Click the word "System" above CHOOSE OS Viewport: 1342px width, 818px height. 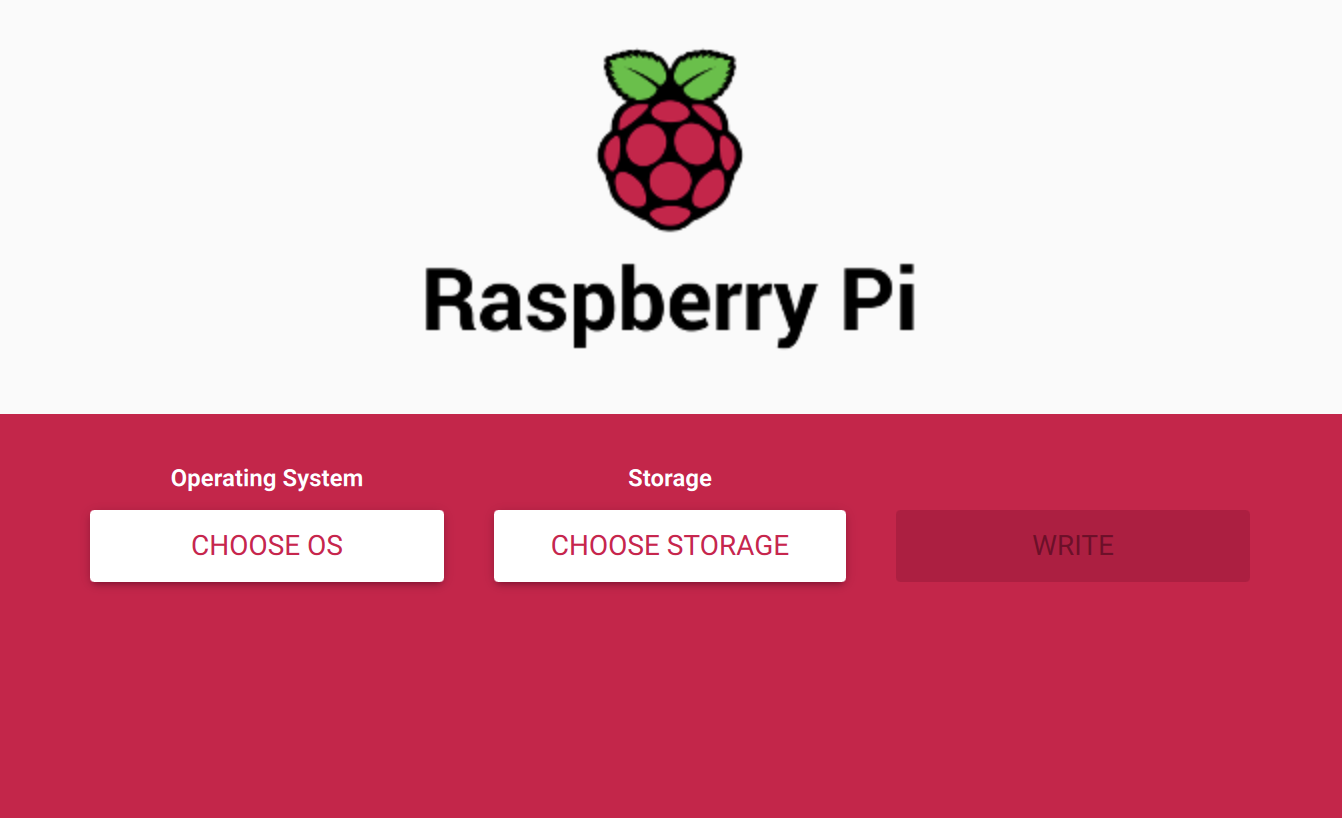click(x=318, y=479)
